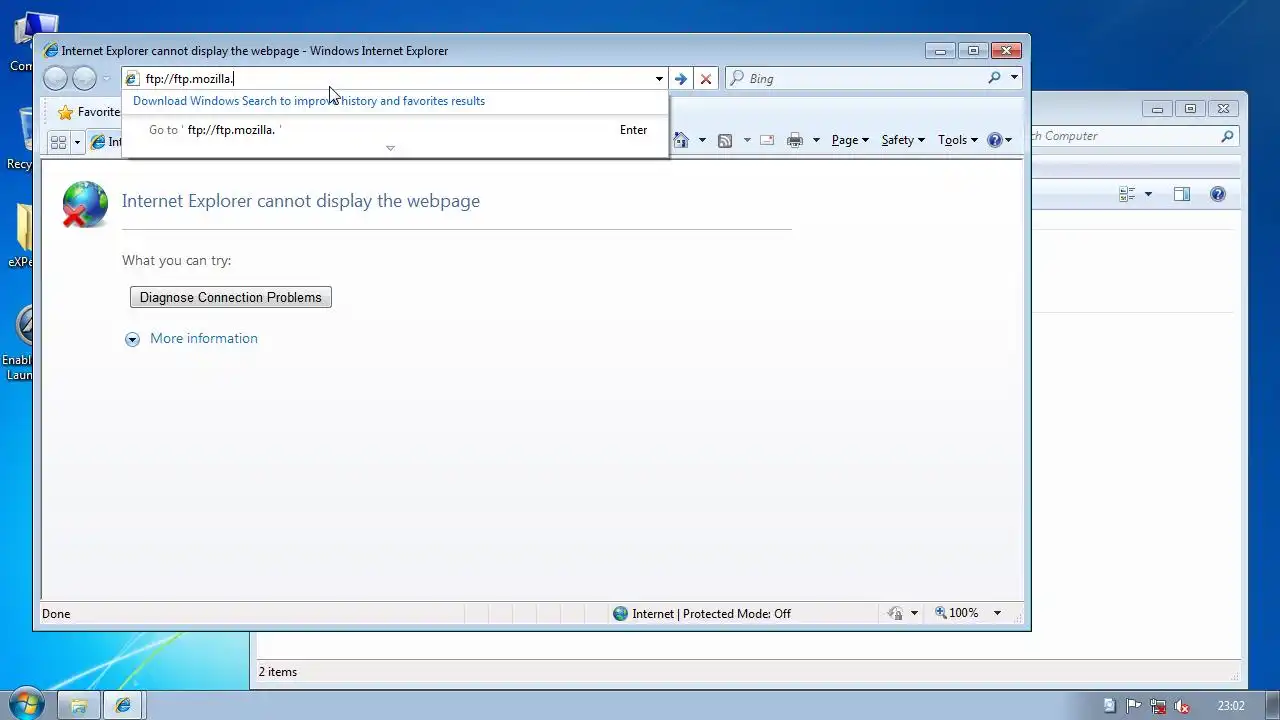The image size is (1280, 720).
Task: Close the Internet Explorer window
Action: (1007, 51)
